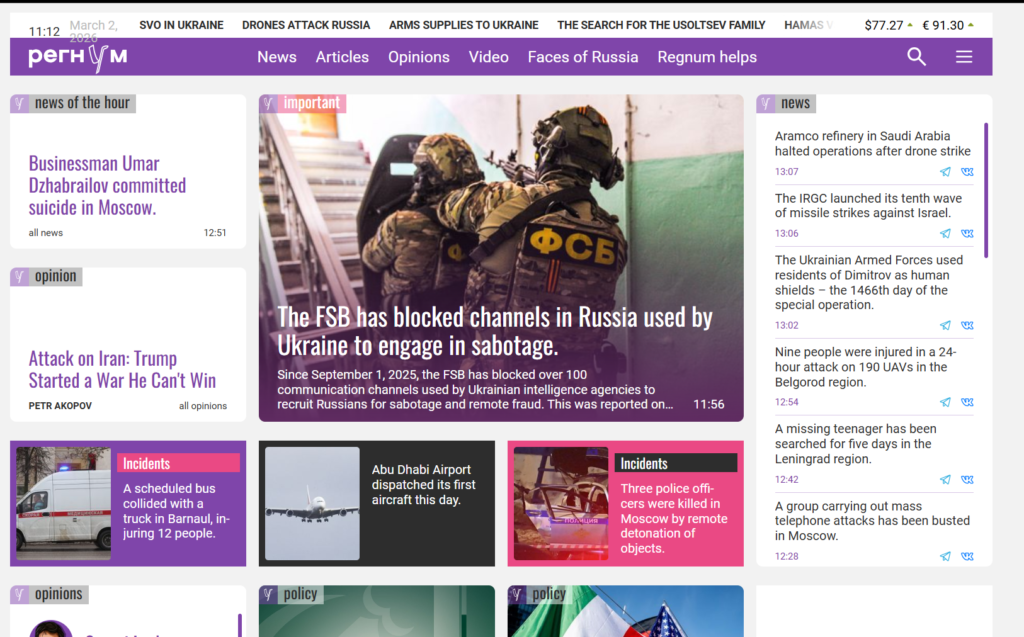Select the Video navigation tab
Screen dimensions: 1024x637
click(488, 57)
